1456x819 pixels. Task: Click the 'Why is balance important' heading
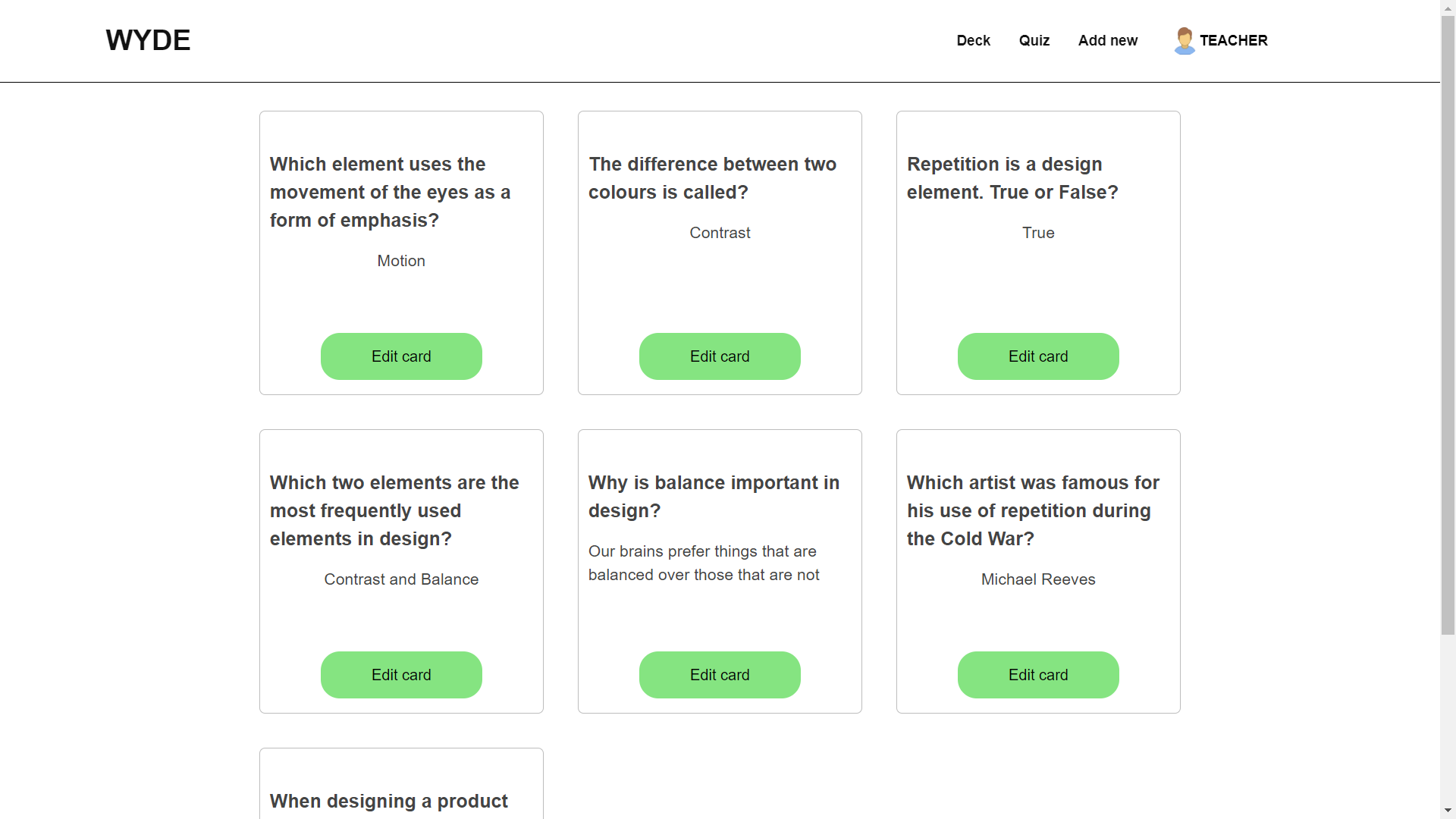[714, 496]
